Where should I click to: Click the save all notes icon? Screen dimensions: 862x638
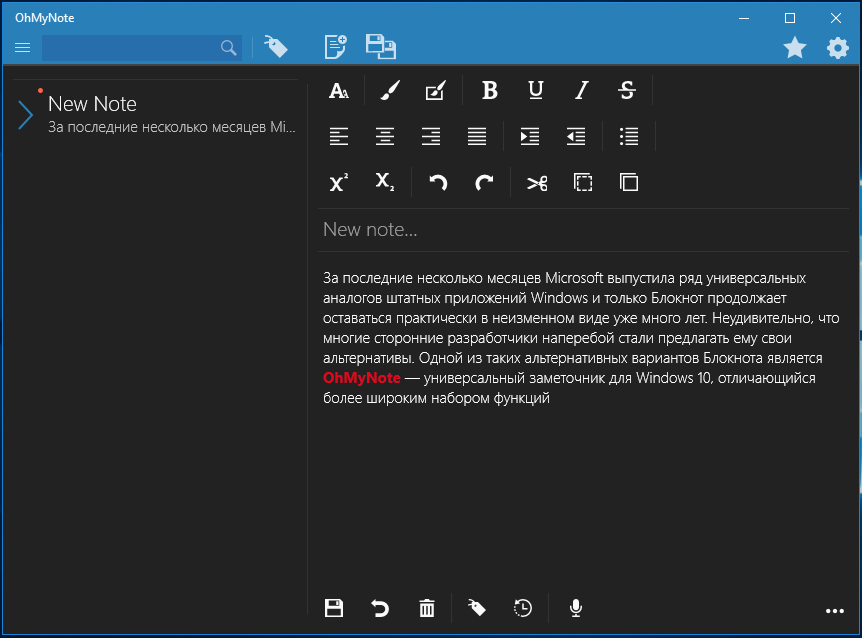(x=380, y=47)
